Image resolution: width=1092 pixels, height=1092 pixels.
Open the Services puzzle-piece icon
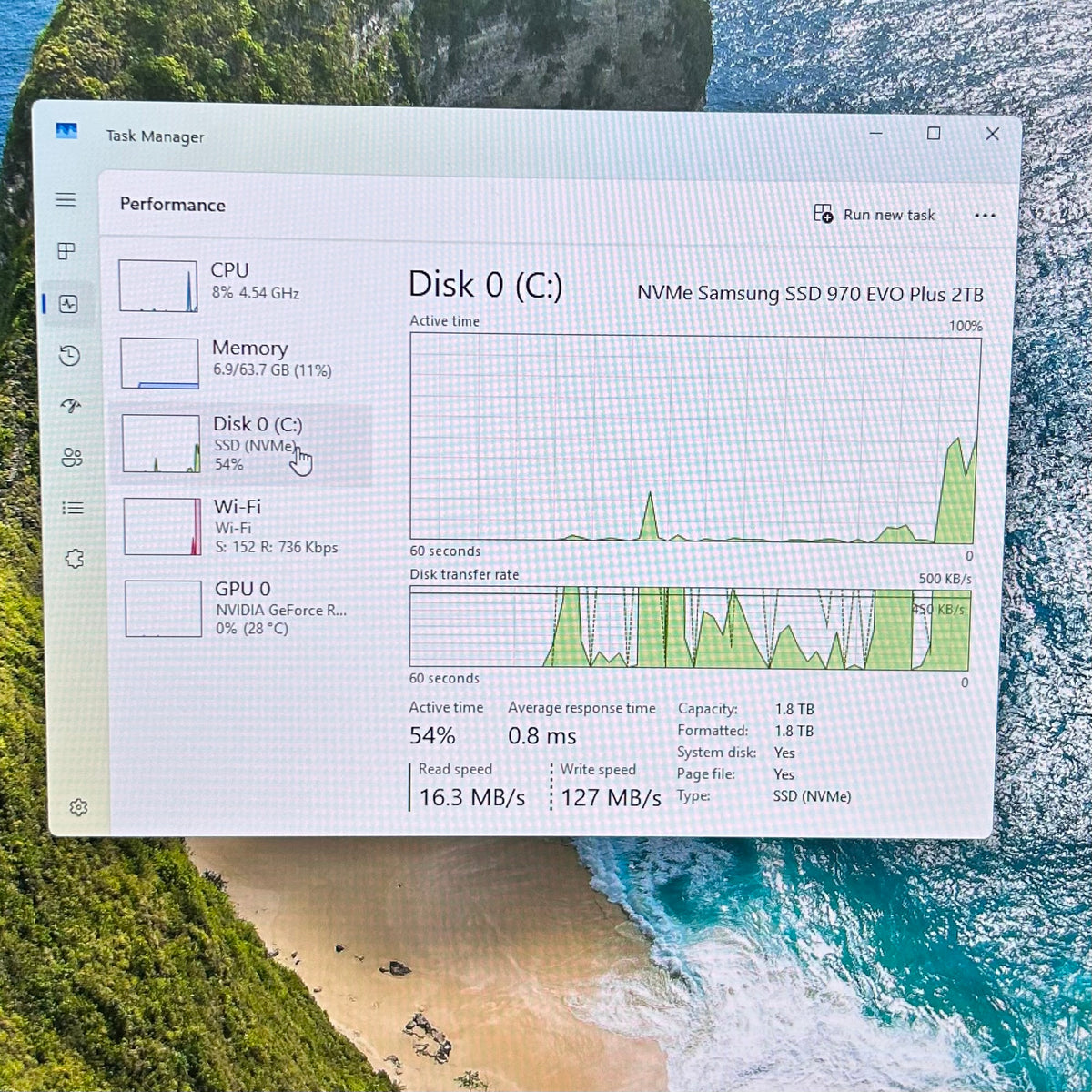click(75, 559)
